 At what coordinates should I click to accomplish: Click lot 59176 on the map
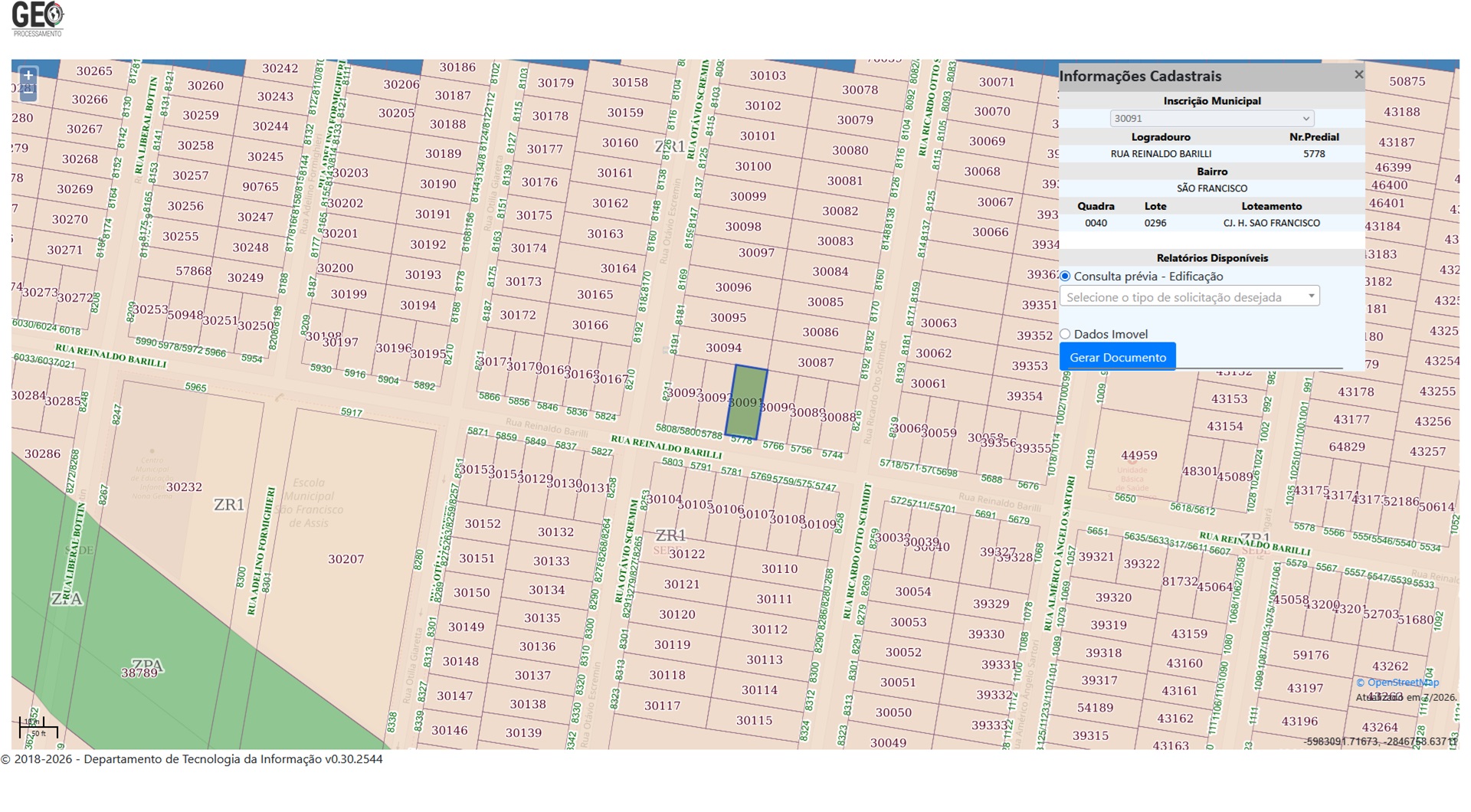pyautogui.click(x=1311, y=655)
